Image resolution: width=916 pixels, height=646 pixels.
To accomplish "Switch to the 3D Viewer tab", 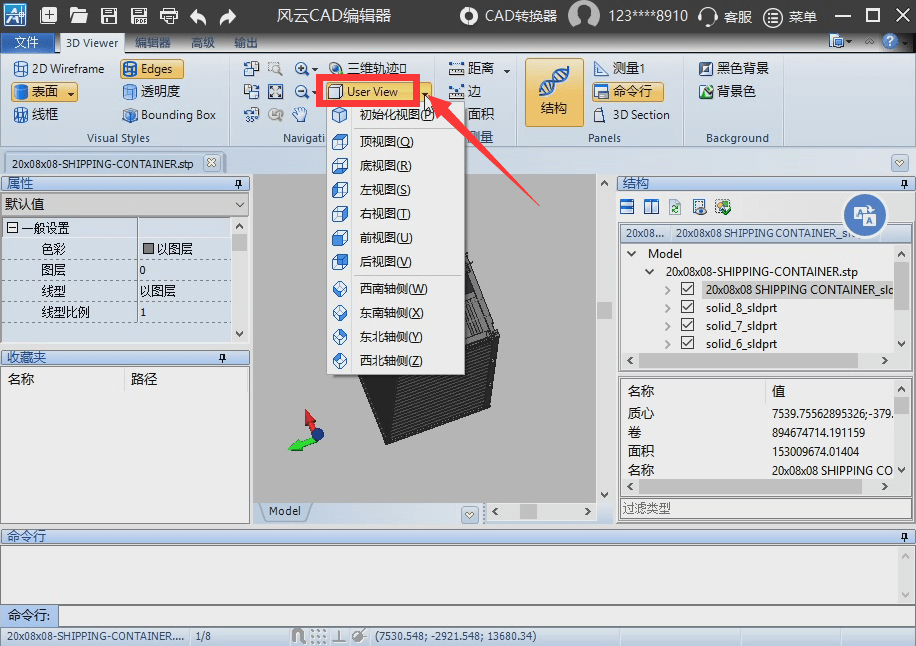I will (x=92, y=43).
